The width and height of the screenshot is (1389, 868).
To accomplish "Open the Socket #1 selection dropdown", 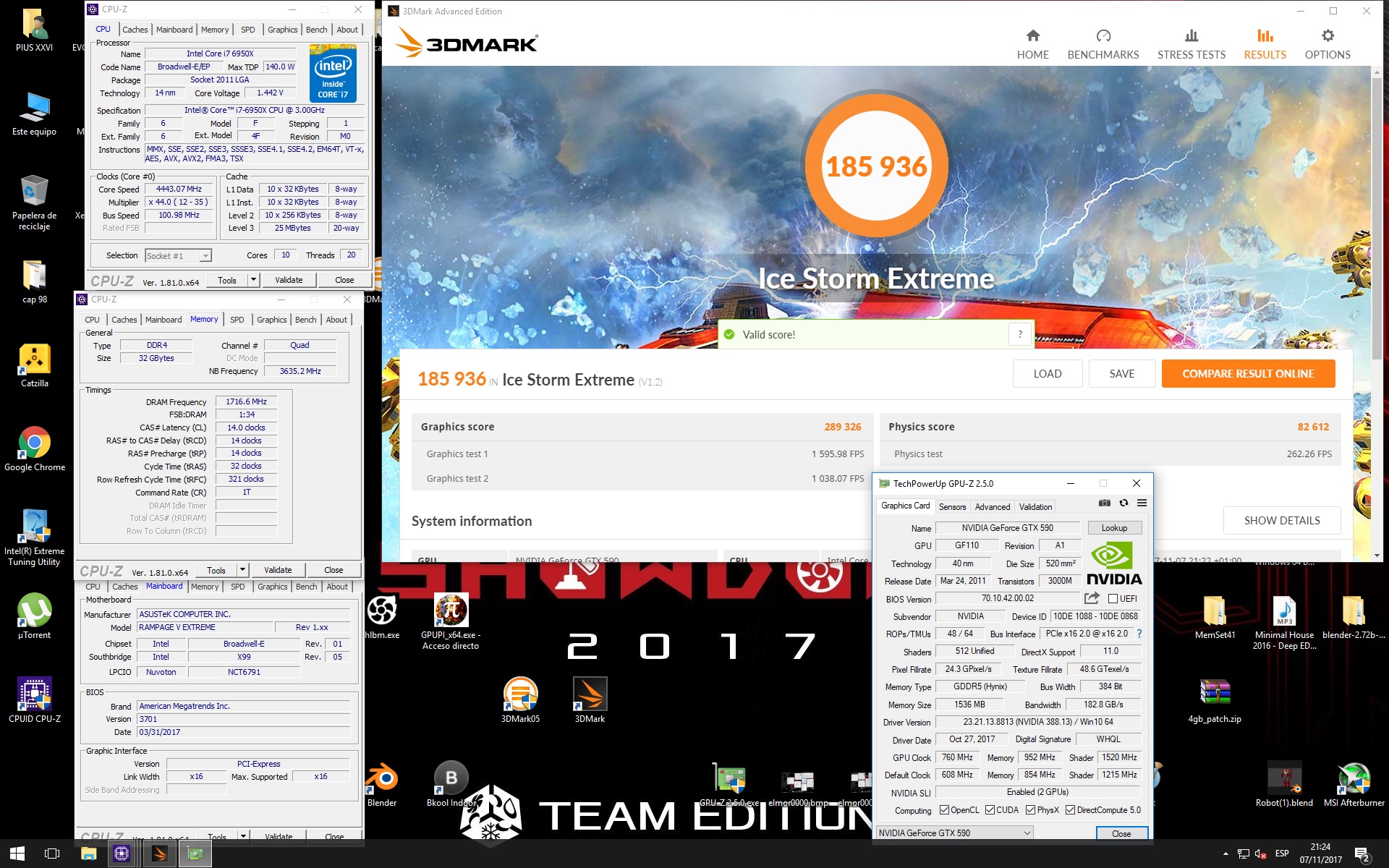I will pos(178,255).
